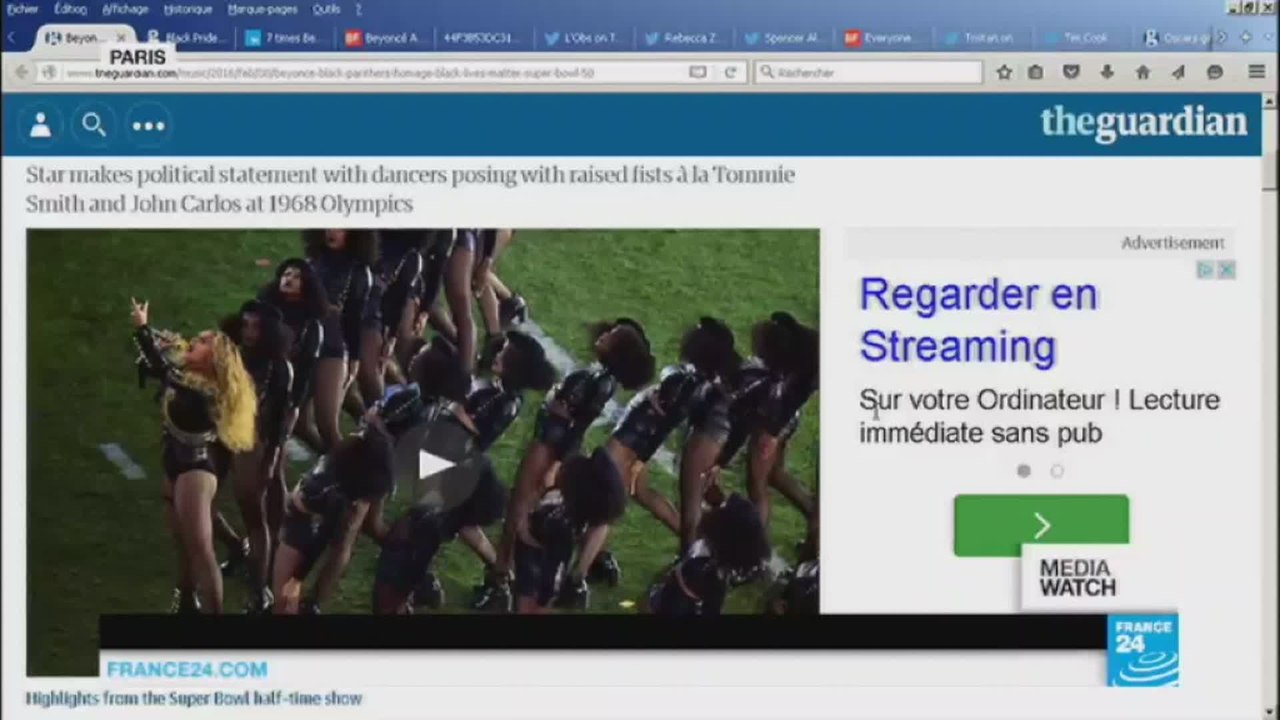Viewport: 1280px width, 720px height.
Task: Open the chat bubble toolbar icon
Action: (x=1215, y=72)
